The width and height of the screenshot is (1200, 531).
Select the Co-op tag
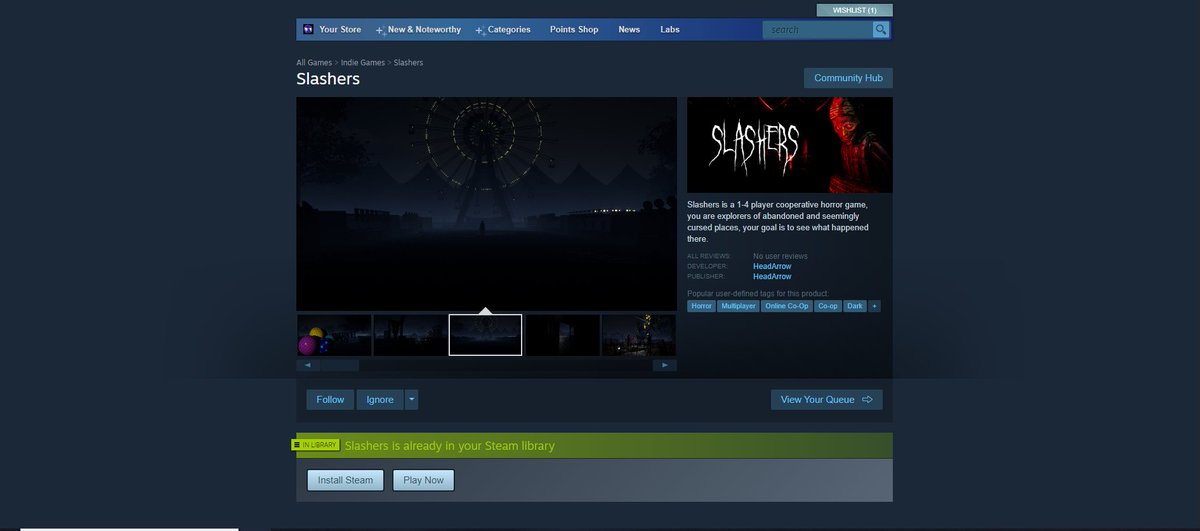(828, 306)
